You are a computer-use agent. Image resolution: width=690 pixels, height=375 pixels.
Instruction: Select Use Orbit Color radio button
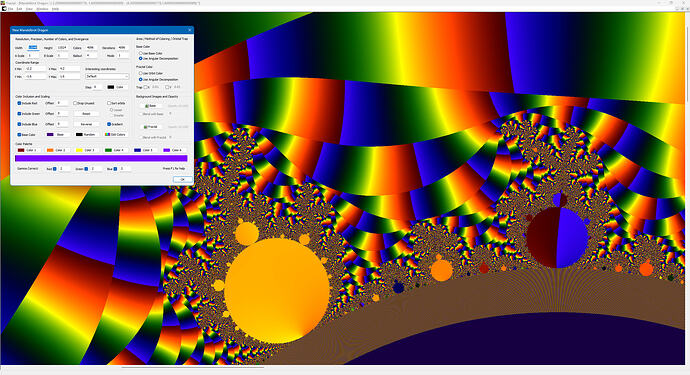(x=140, y=73)
